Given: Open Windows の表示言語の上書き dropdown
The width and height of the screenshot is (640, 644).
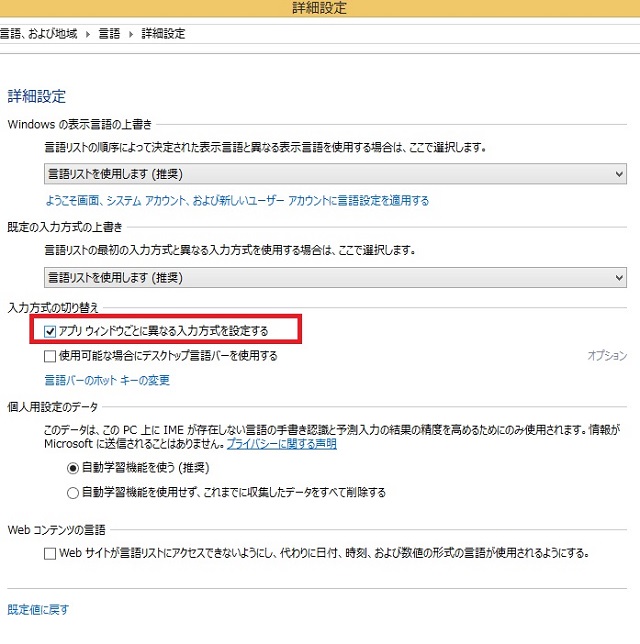Looking at the screenshot, I should pyautogui.click(x=335, y=175).
